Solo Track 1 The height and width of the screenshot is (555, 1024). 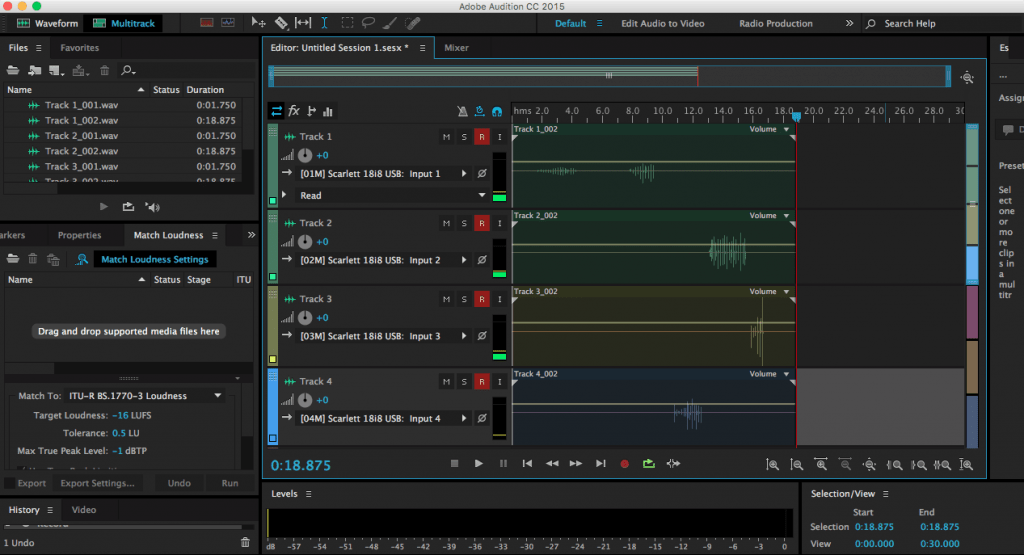click(x=464, y=137)
